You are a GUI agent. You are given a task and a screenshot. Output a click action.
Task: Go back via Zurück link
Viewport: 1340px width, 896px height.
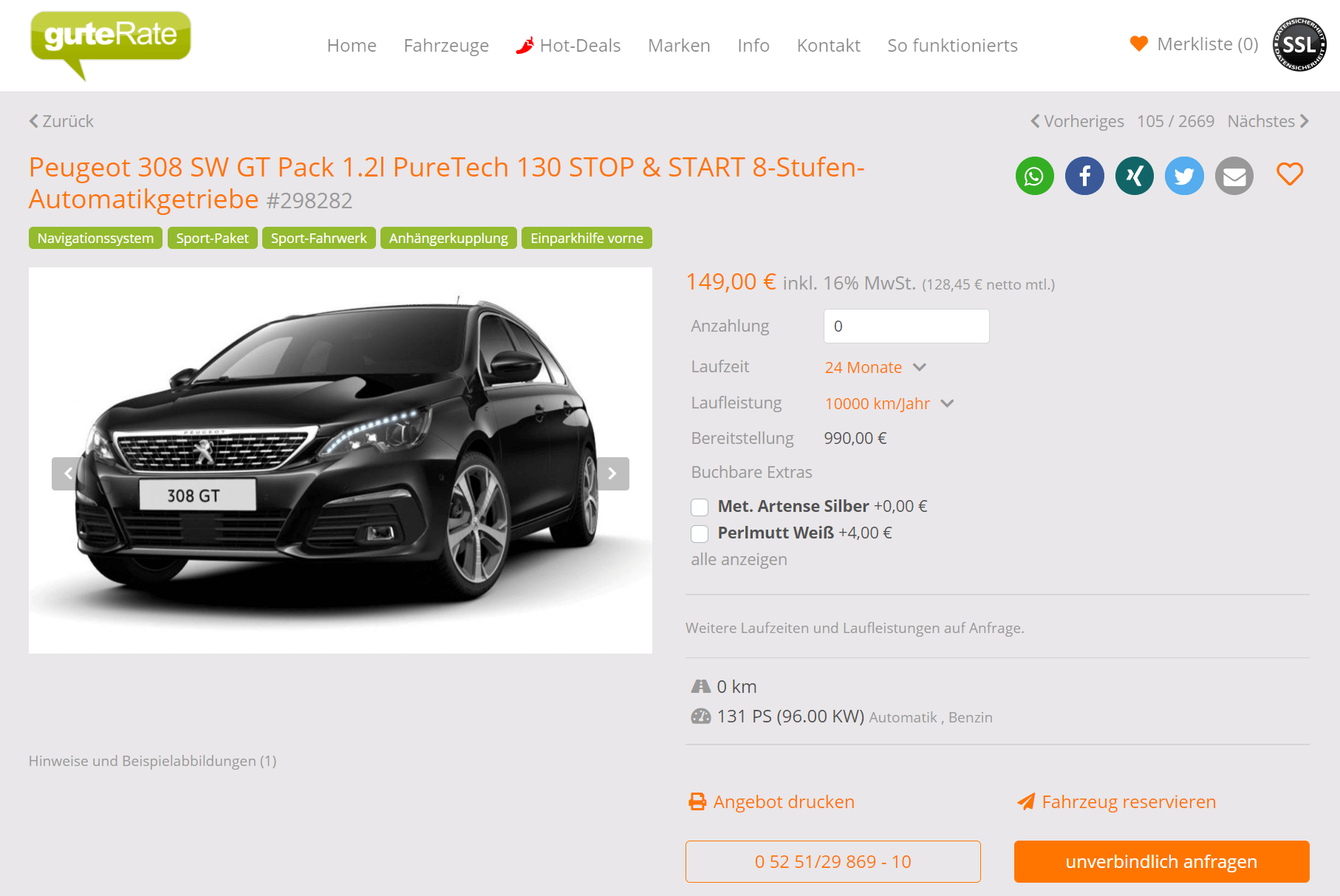[x=61, y=121]
